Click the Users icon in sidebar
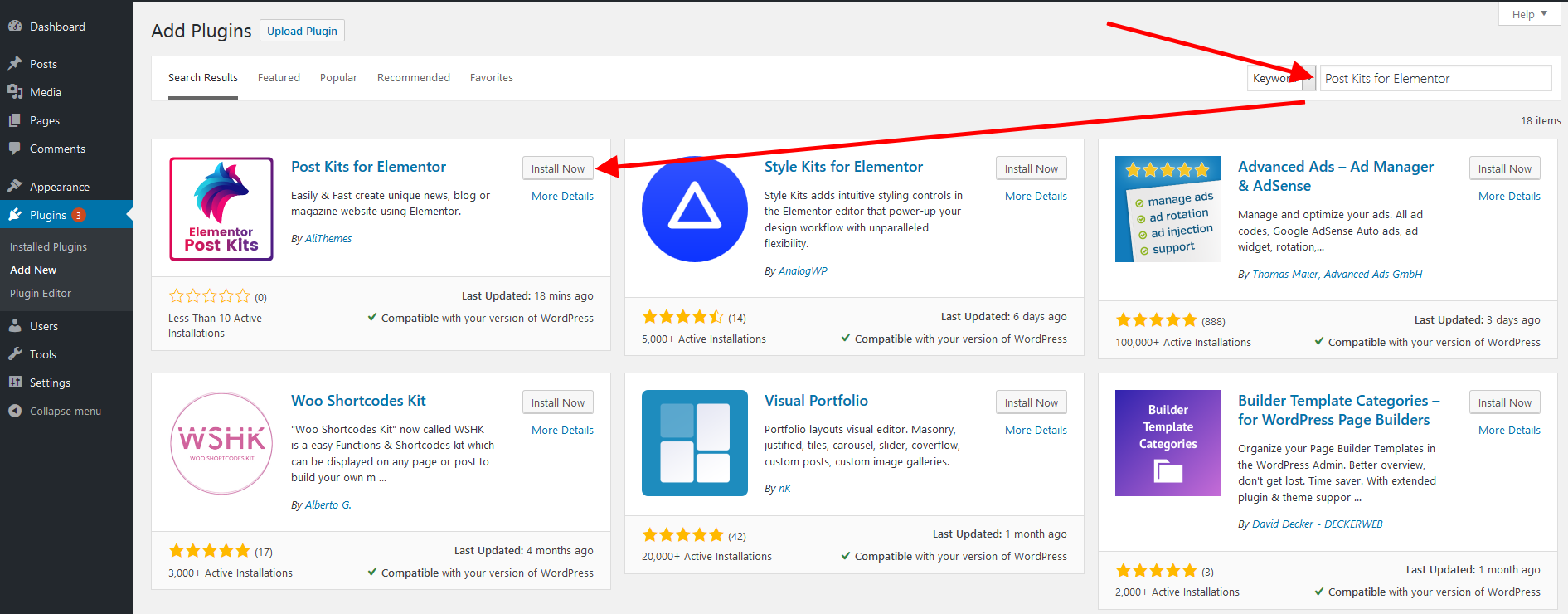The width and height of the screenshot is (1568, 614). pos(15,326)
